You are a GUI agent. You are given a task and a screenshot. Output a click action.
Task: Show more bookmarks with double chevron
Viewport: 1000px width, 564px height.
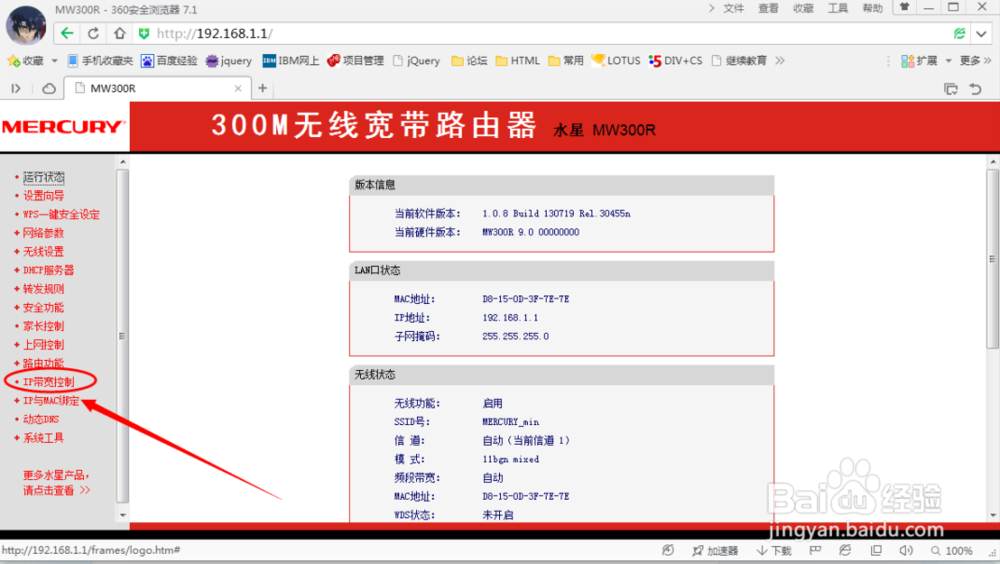(779, 61)
